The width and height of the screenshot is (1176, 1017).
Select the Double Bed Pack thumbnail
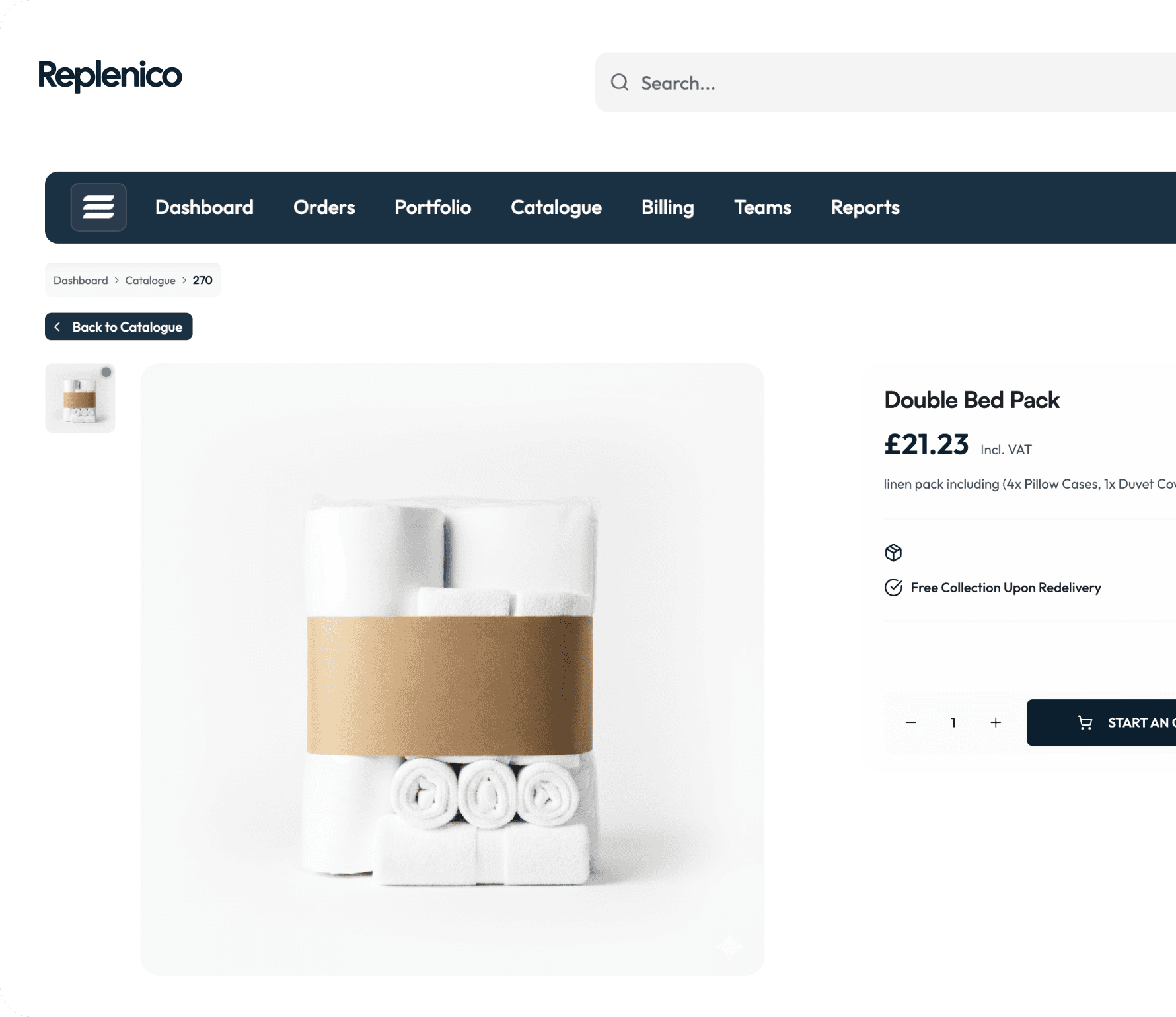coord(80,398)
